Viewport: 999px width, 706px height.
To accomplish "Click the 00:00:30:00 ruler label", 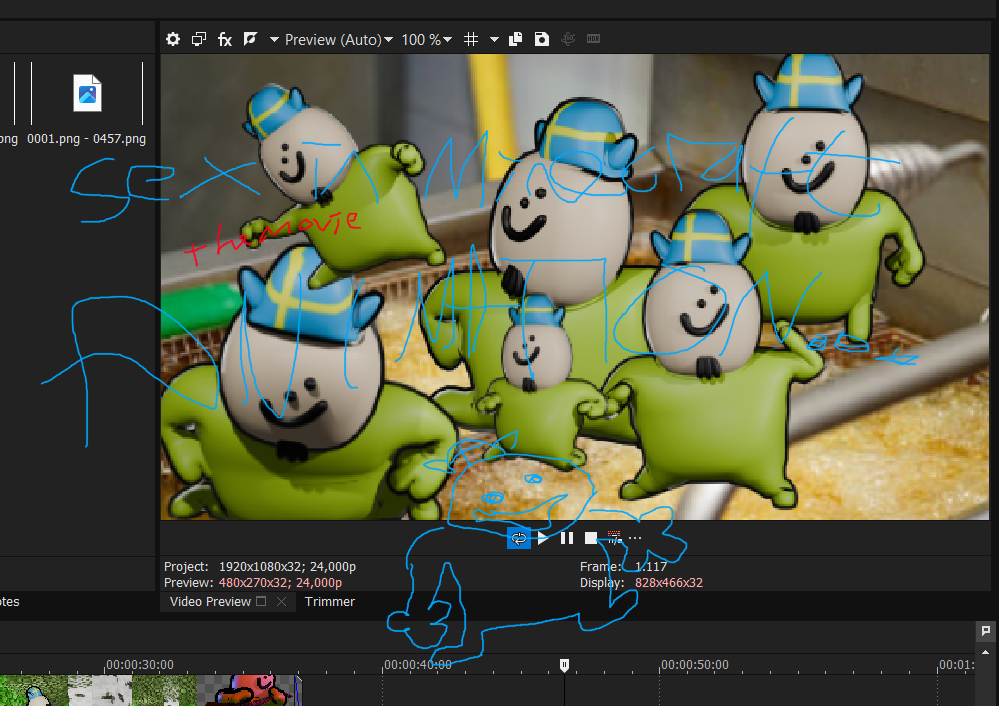I will (140, 665).
